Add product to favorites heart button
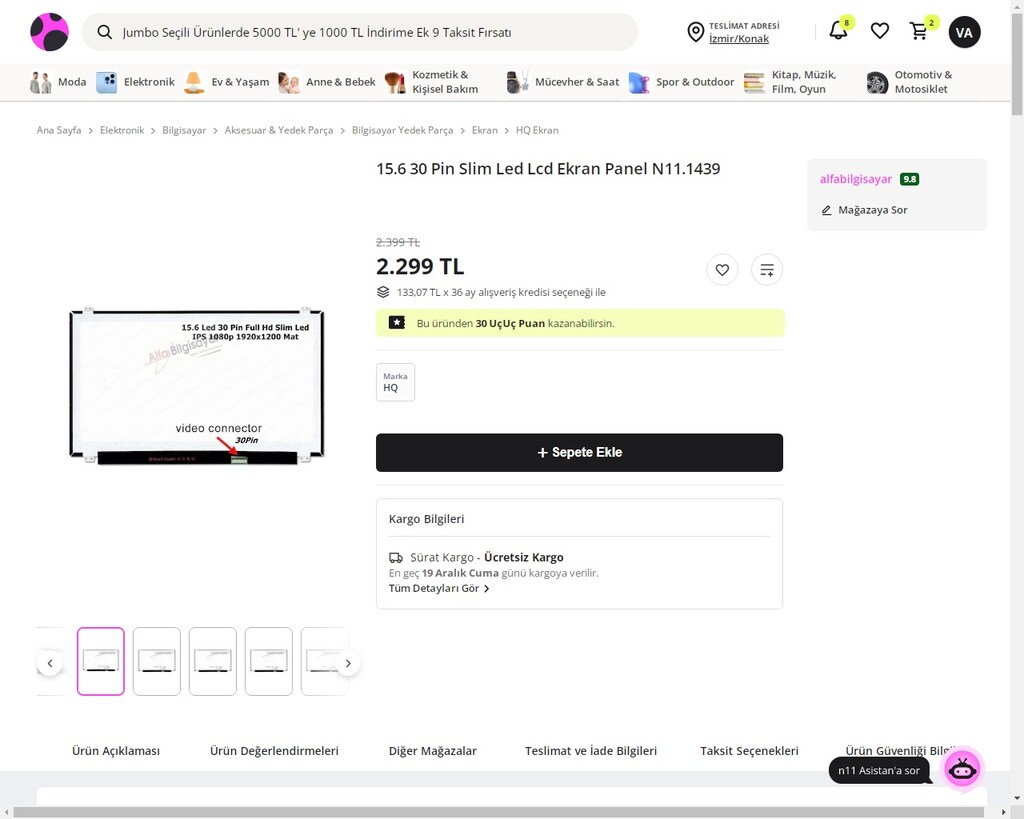 (x=722, y=270)
